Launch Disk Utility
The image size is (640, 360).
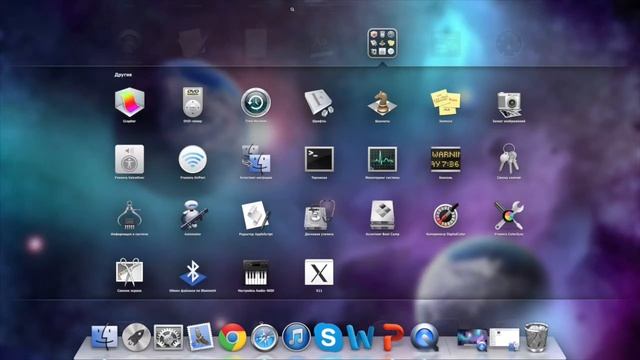[319, 216]
